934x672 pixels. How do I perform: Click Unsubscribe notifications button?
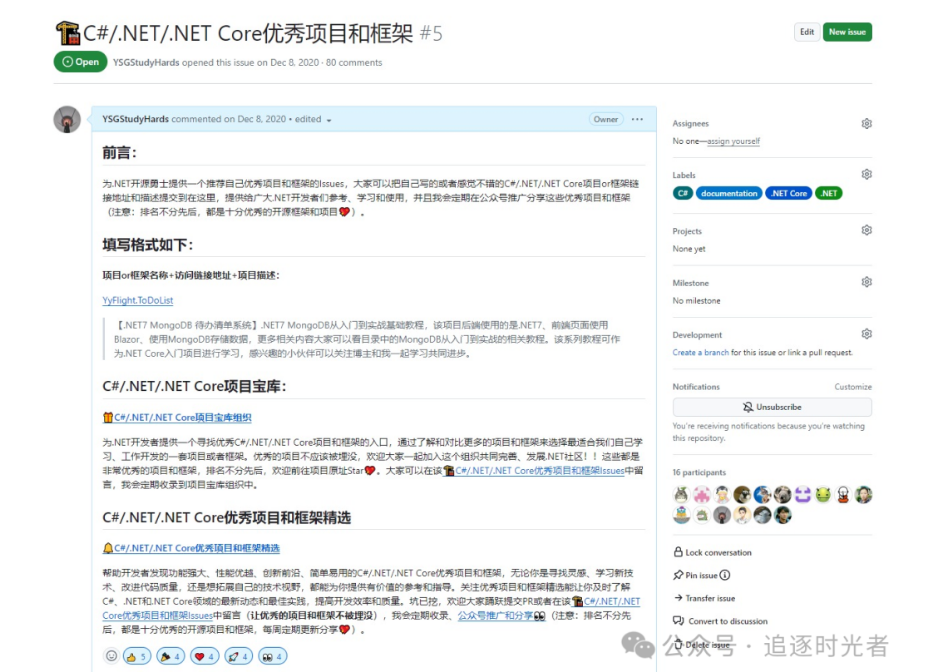click(x=772, y=407)
